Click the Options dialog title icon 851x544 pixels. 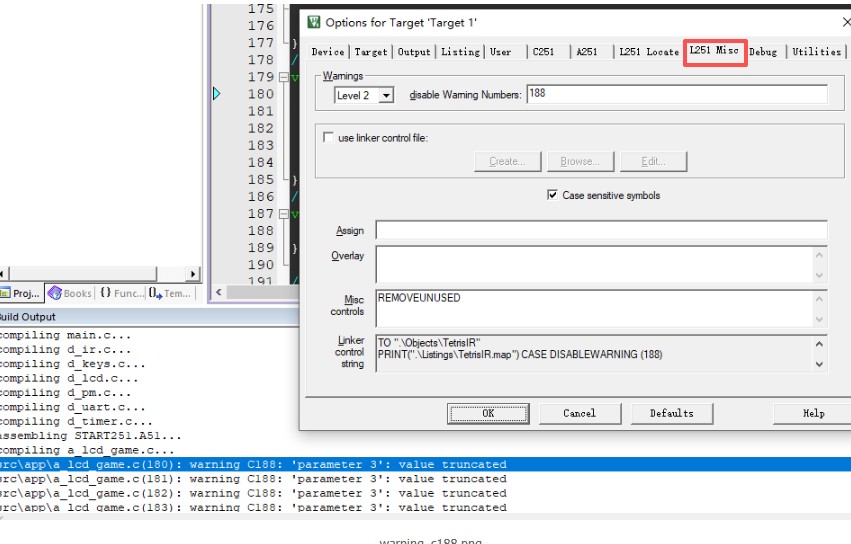point(314,22)
